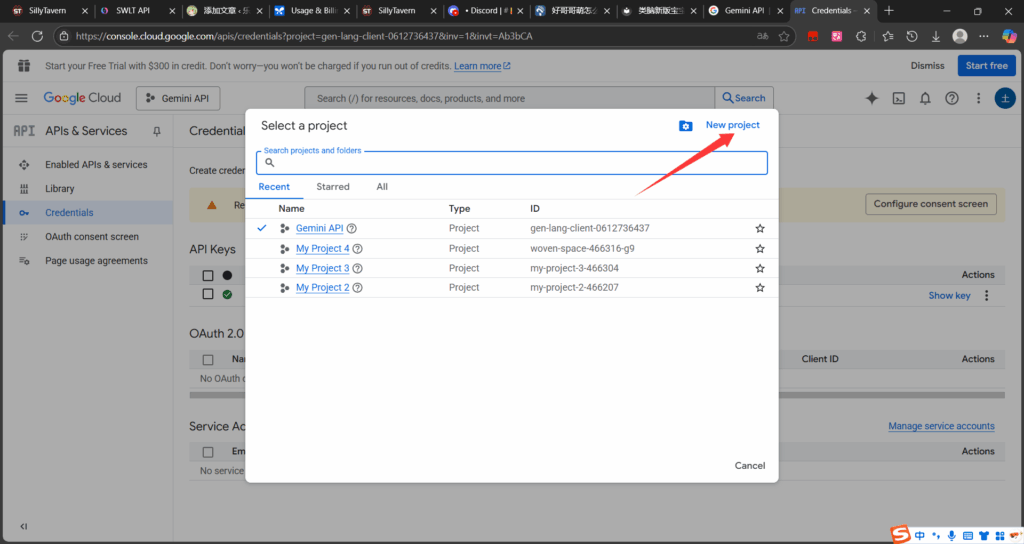The height and width of the screenshot is (544, 1024).
Task: Click the Gemini AI sparkle icon
Action: 872,98
